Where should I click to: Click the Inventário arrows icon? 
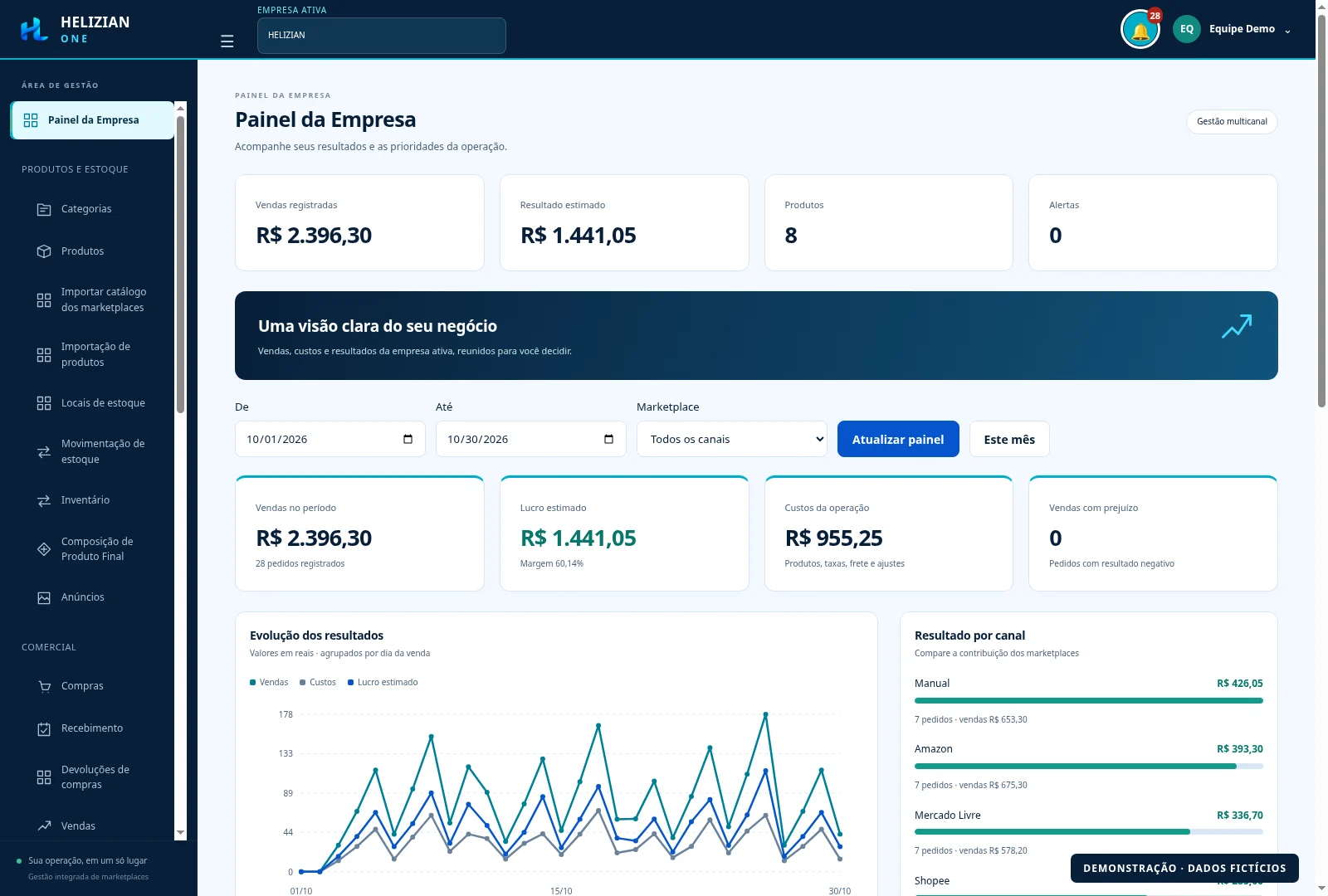44,500
